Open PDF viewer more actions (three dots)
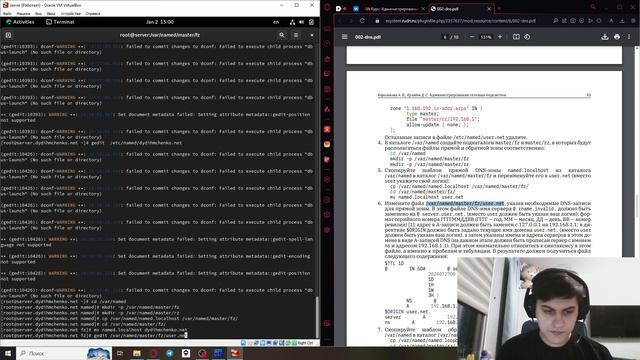 click(629, 37)
